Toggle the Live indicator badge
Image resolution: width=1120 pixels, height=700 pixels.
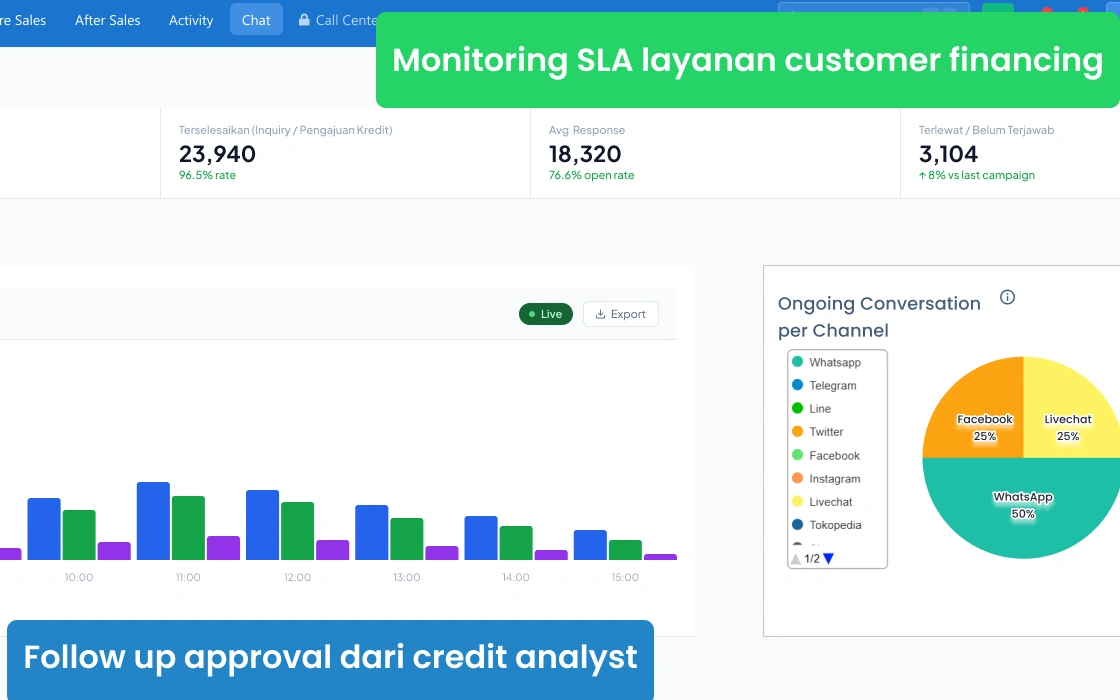point(546,314)
